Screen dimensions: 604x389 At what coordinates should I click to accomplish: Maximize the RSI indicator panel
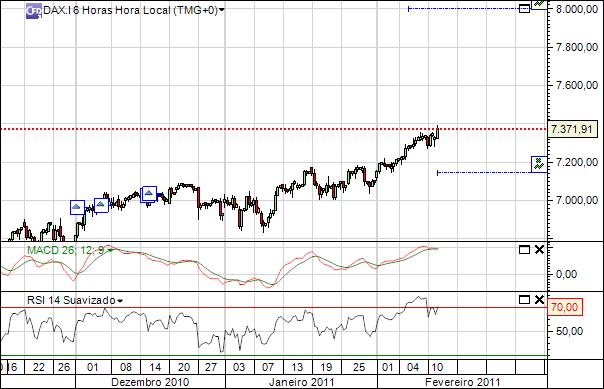(524, 300)
